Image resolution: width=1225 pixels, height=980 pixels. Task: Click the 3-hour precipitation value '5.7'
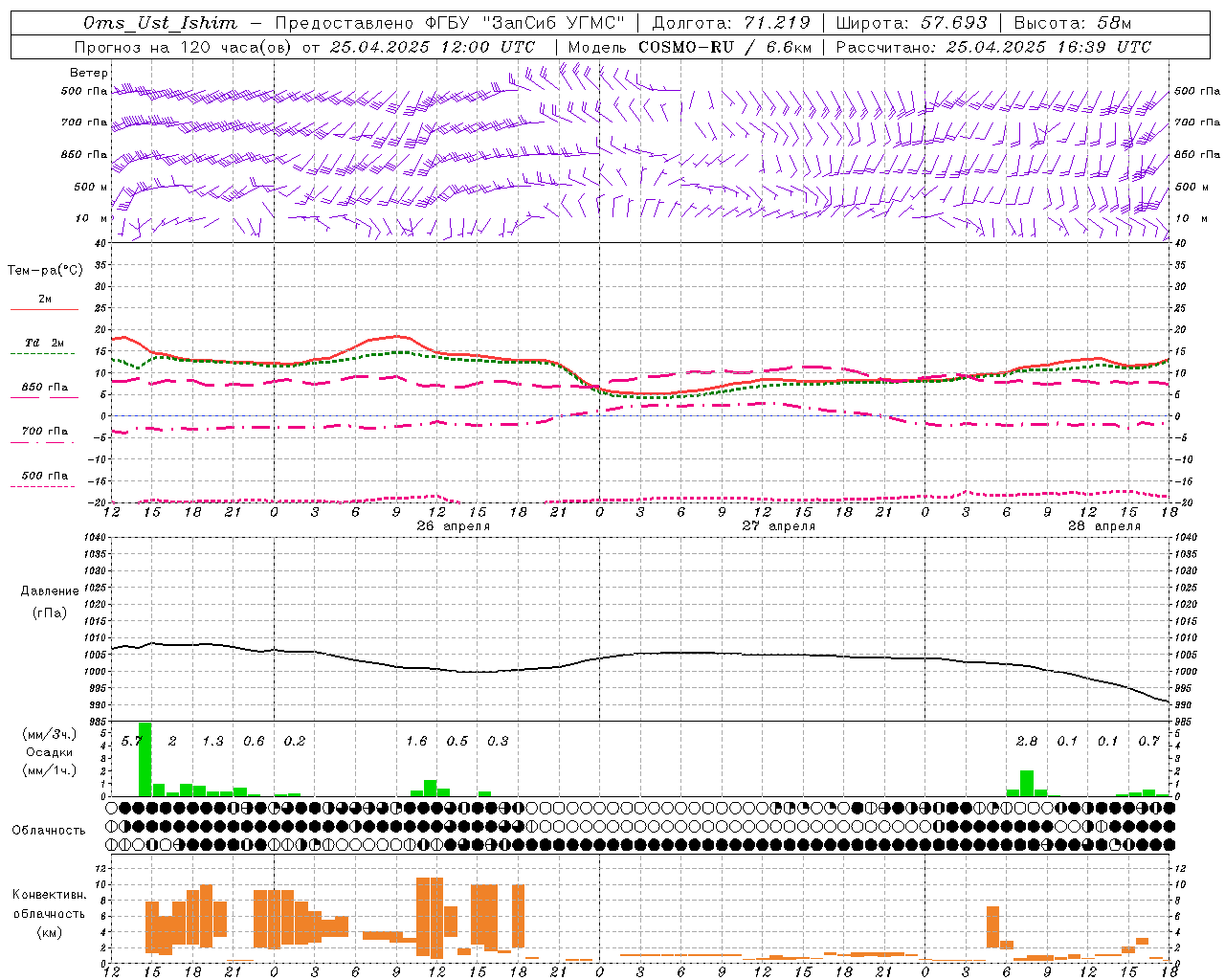(132, 742)
